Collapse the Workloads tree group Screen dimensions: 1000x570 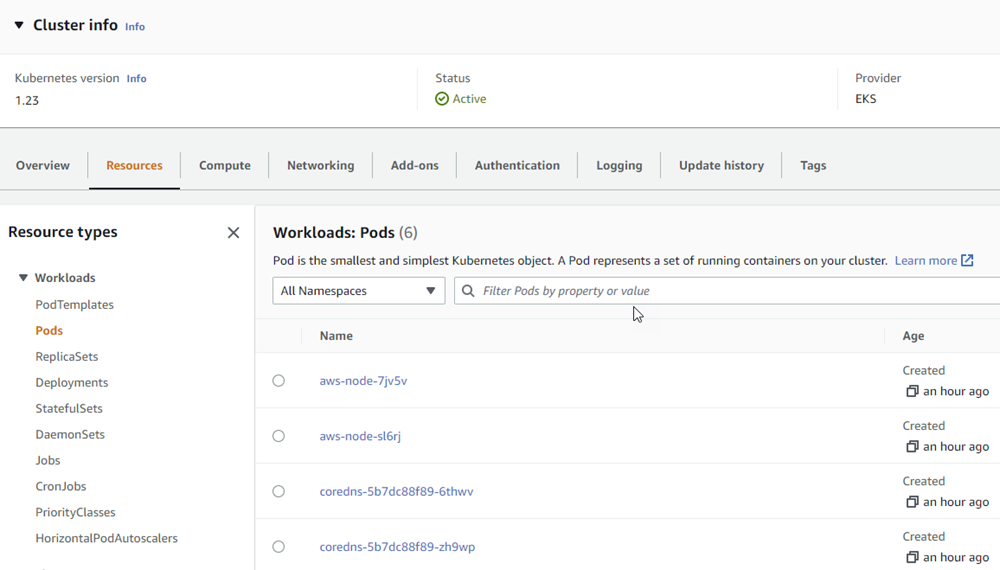tap(23, 278)
